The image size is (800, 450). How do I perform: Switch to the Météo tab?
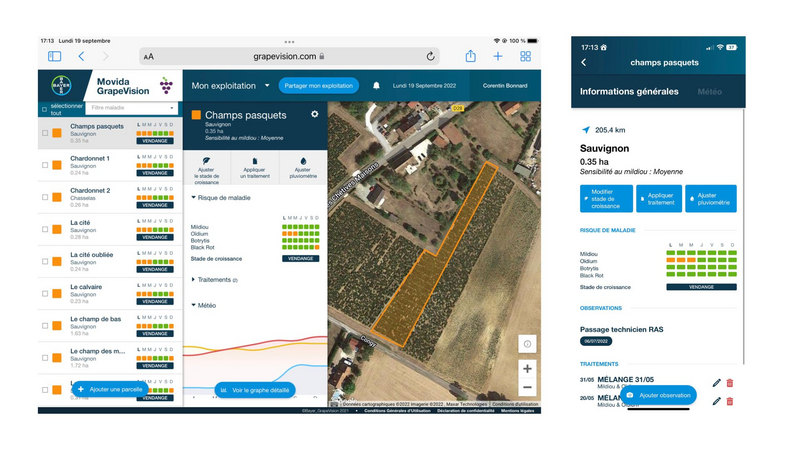(709, 92)
